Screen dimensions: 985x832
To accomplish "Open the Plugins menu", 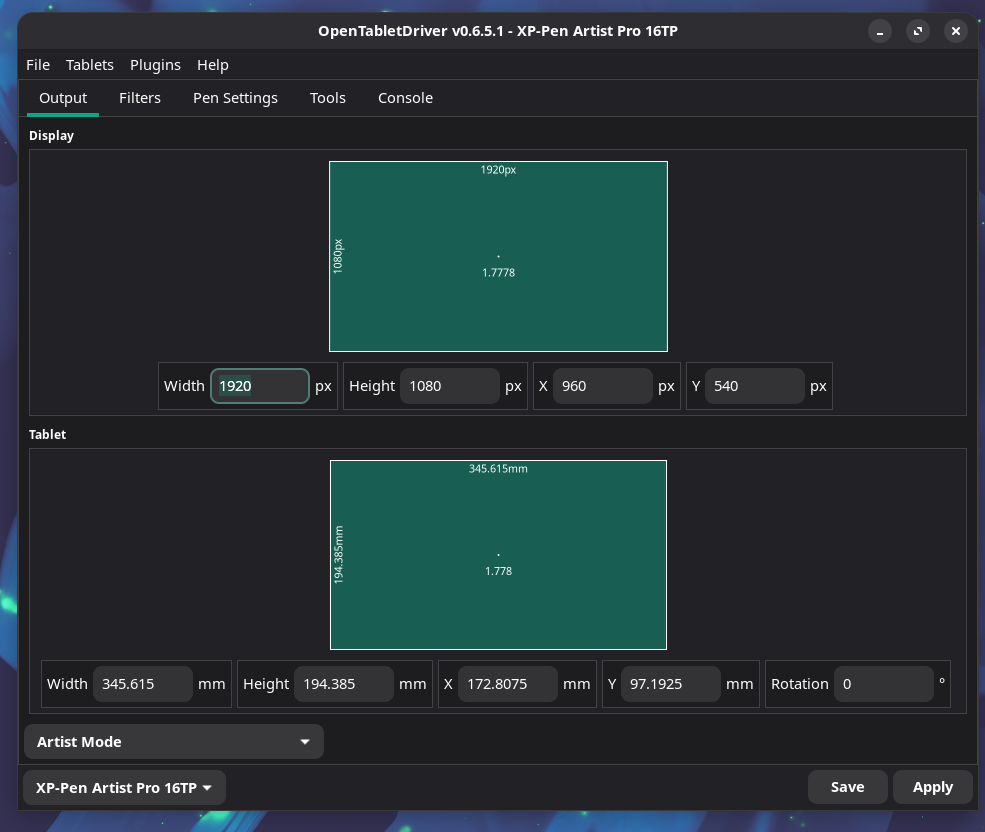I will point(155,65).
